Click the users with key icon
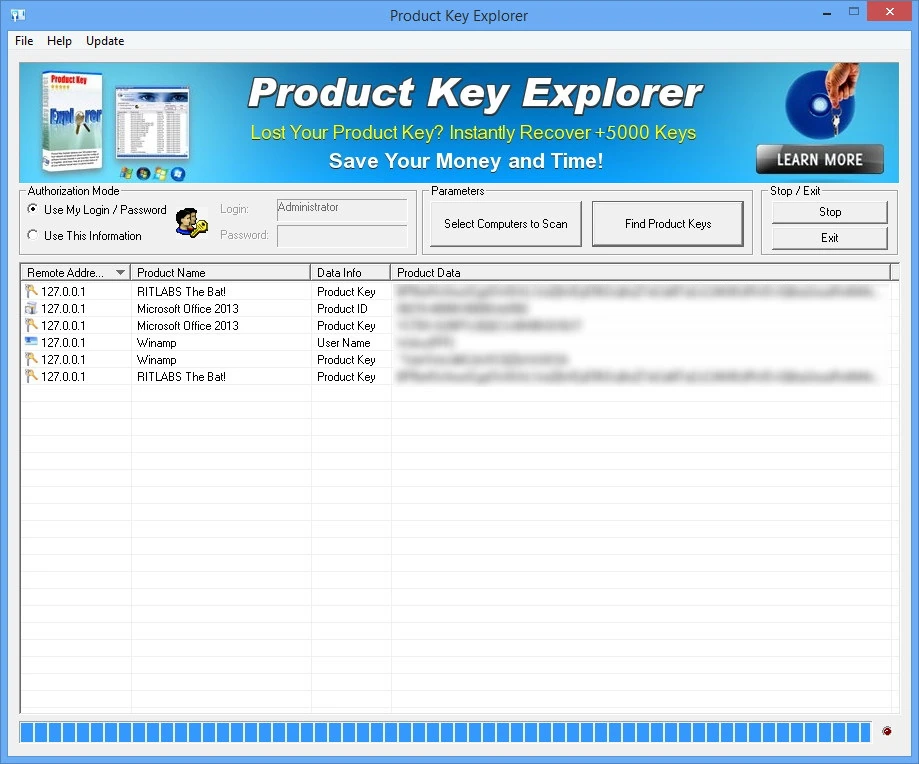The image size is (919, 764). (x=192, y=223)
